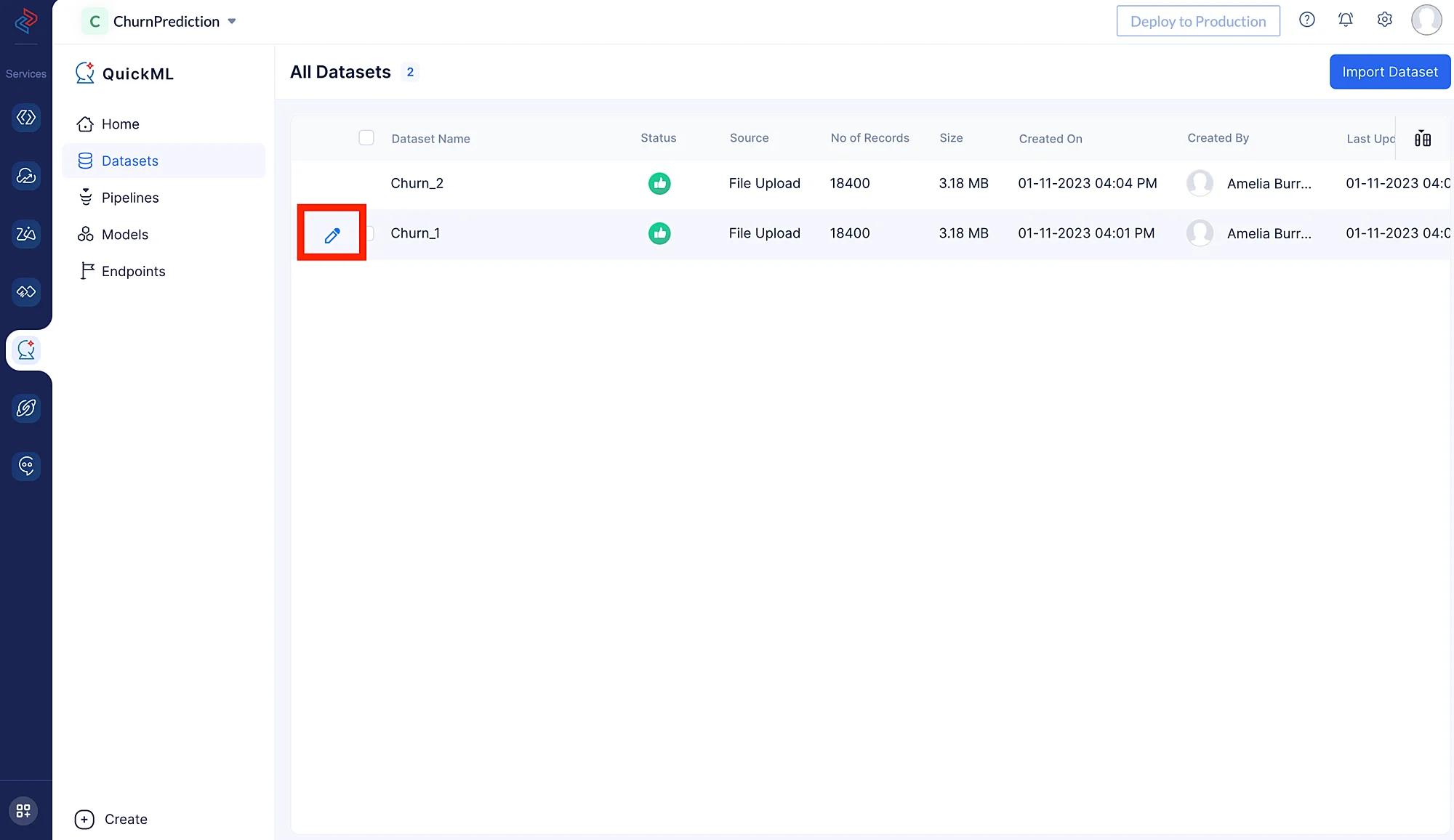Click the QuickML service icon in the left rail
The width and height of the screenshot is (1454, 840).
point(26,350)
